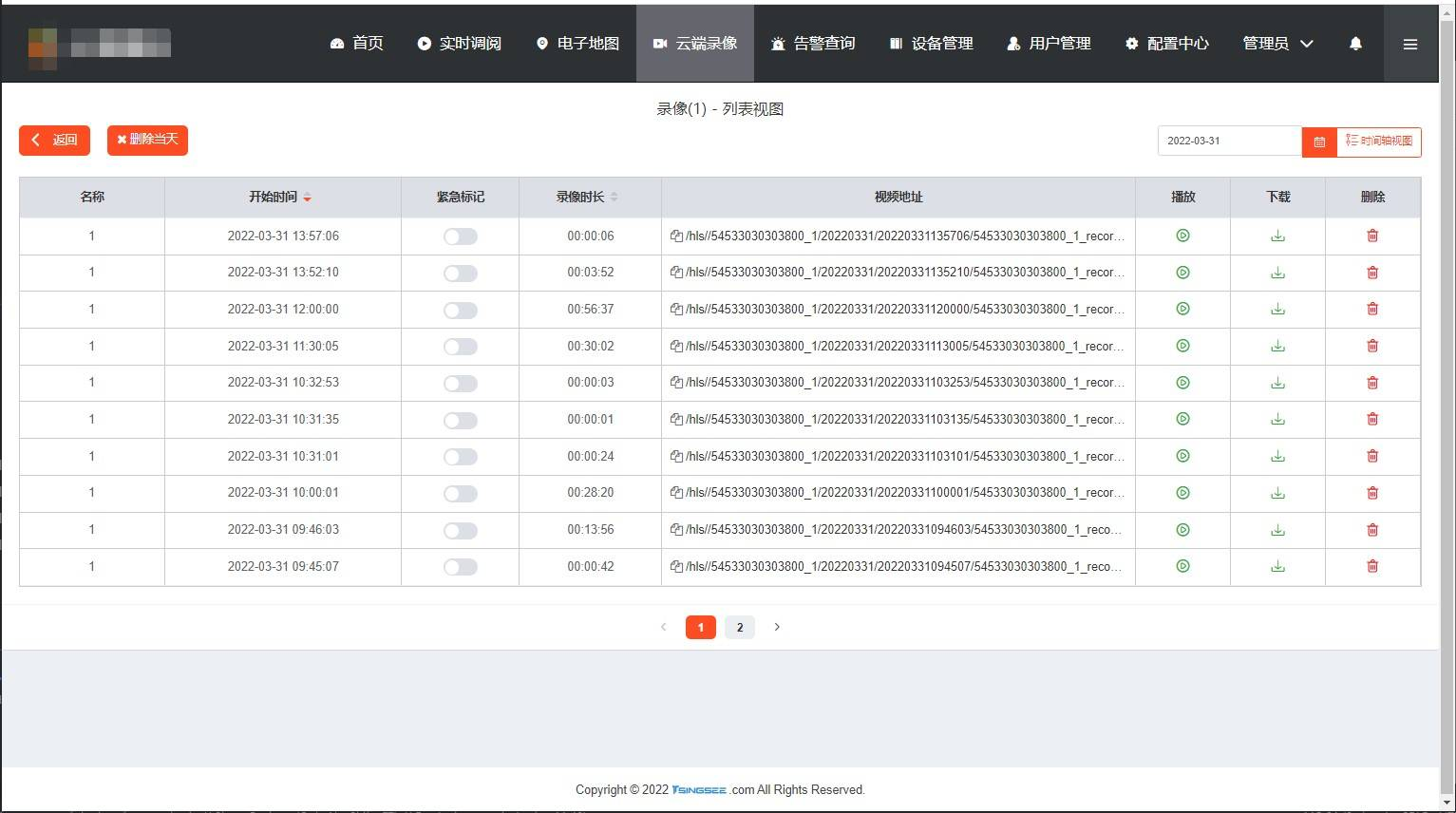
Task: Click the 2022-03-31 date input field
Action: (1229, 141)
